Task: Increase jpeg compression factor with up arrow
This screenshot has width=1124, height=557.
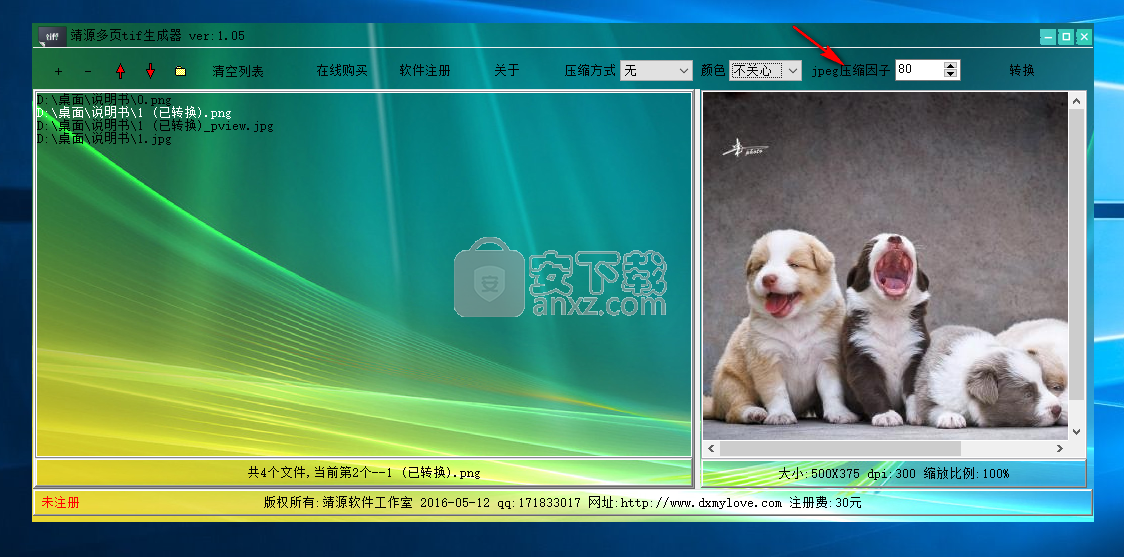Action: click(x=951, y=65)
